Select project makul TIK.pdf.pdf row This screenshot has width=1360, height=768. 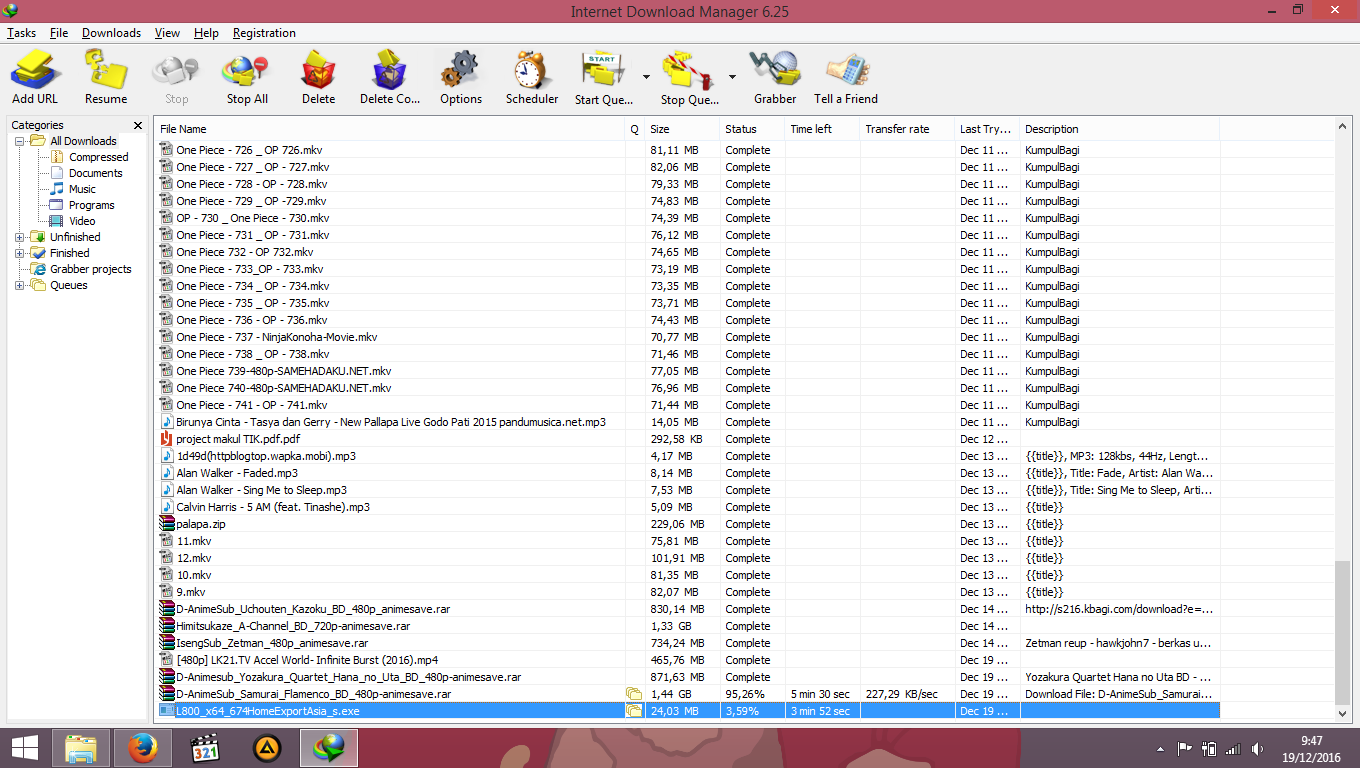click(x=688, y=439)
